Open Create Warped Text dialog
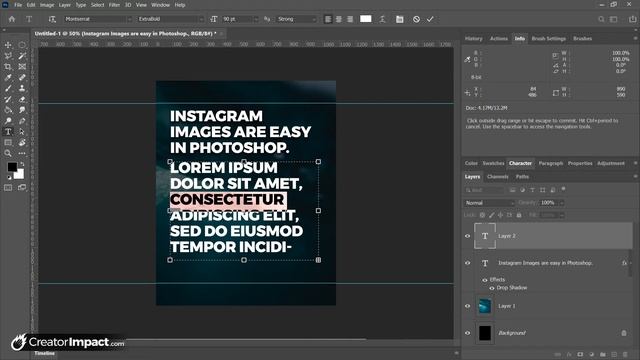 [382, 19]
